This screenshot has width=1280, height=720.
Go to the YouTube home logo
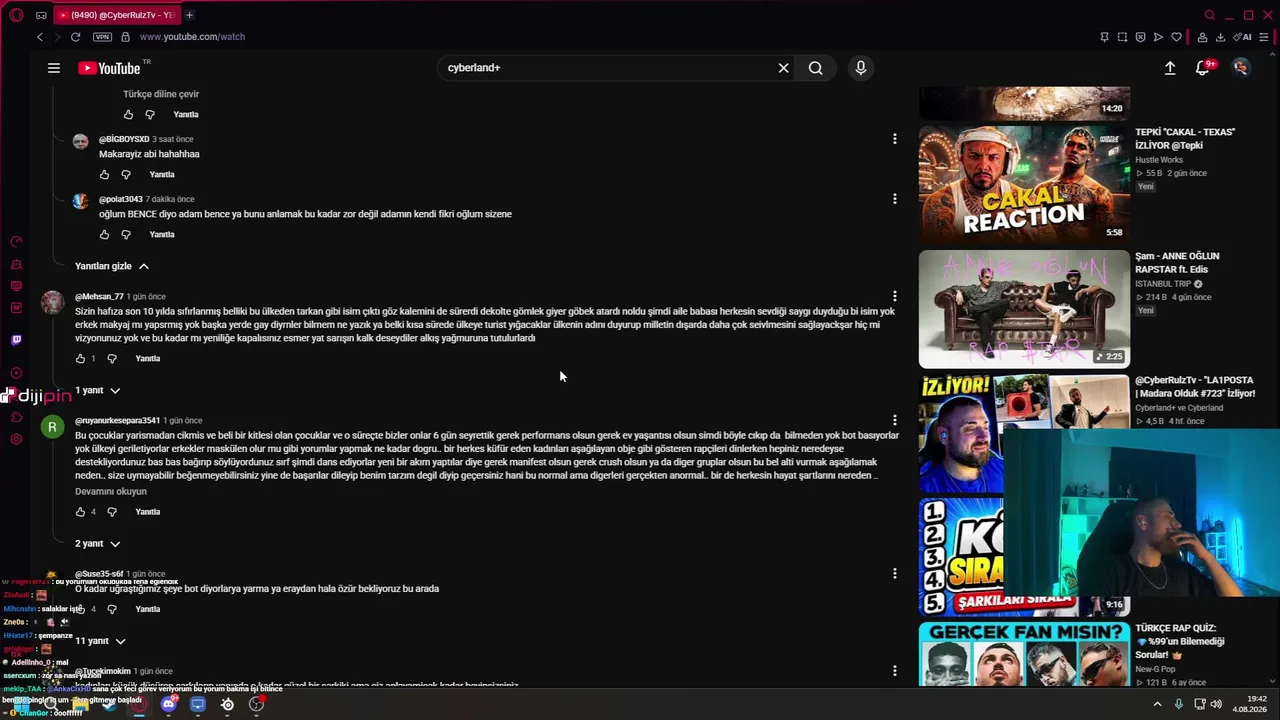point(109,68)
